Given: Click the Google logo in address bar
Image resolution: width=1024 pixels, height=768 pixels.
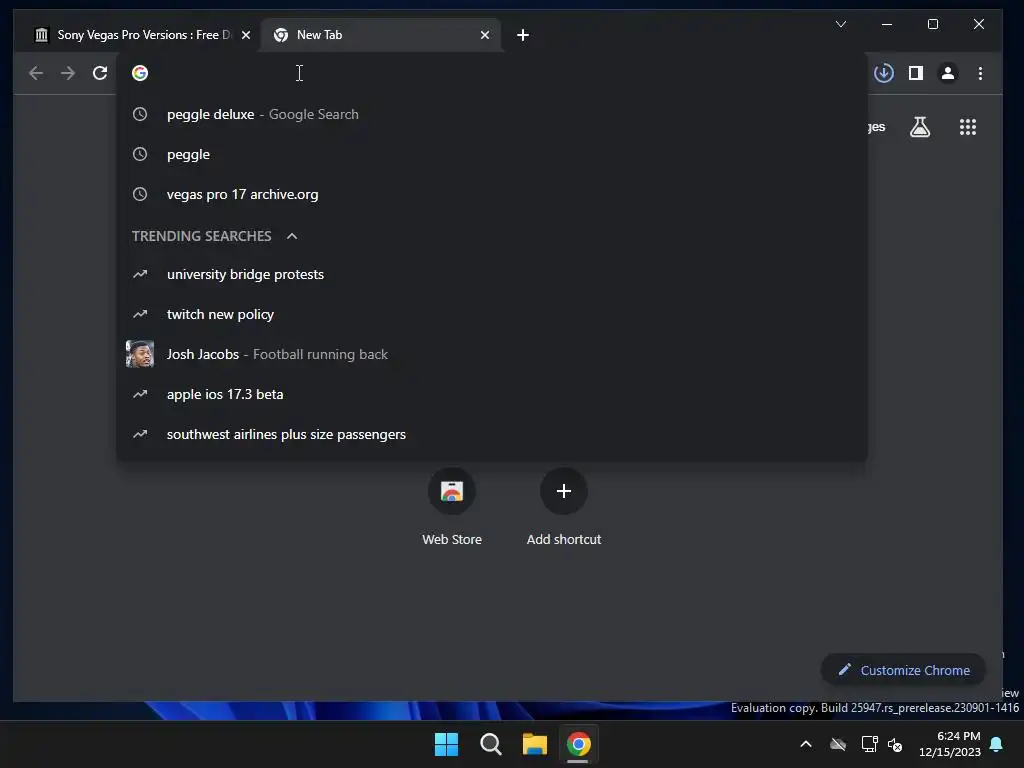Looking at the screenshot, I should tap(140, 73).
